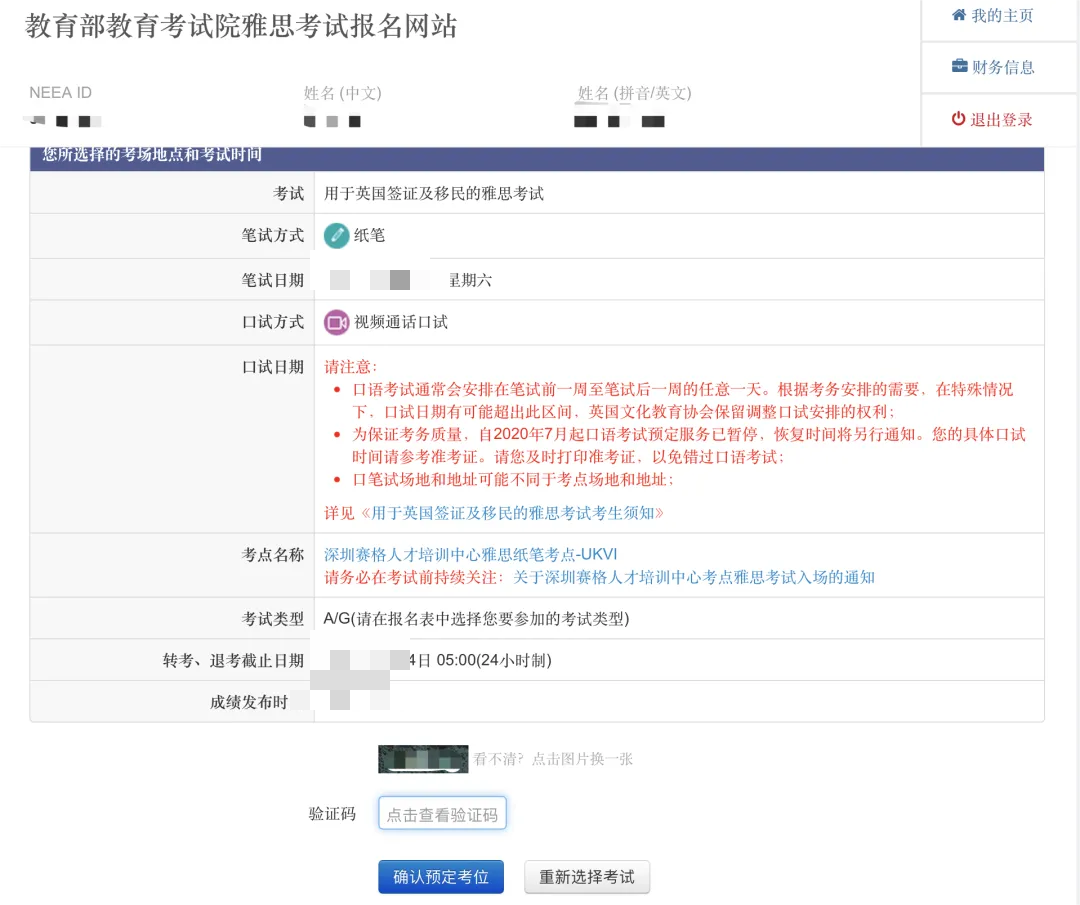This screenshot has height=905, width=1080.
Task: Click the briefcase icon beside 财务信息
Action: click(x=962, y=67)
